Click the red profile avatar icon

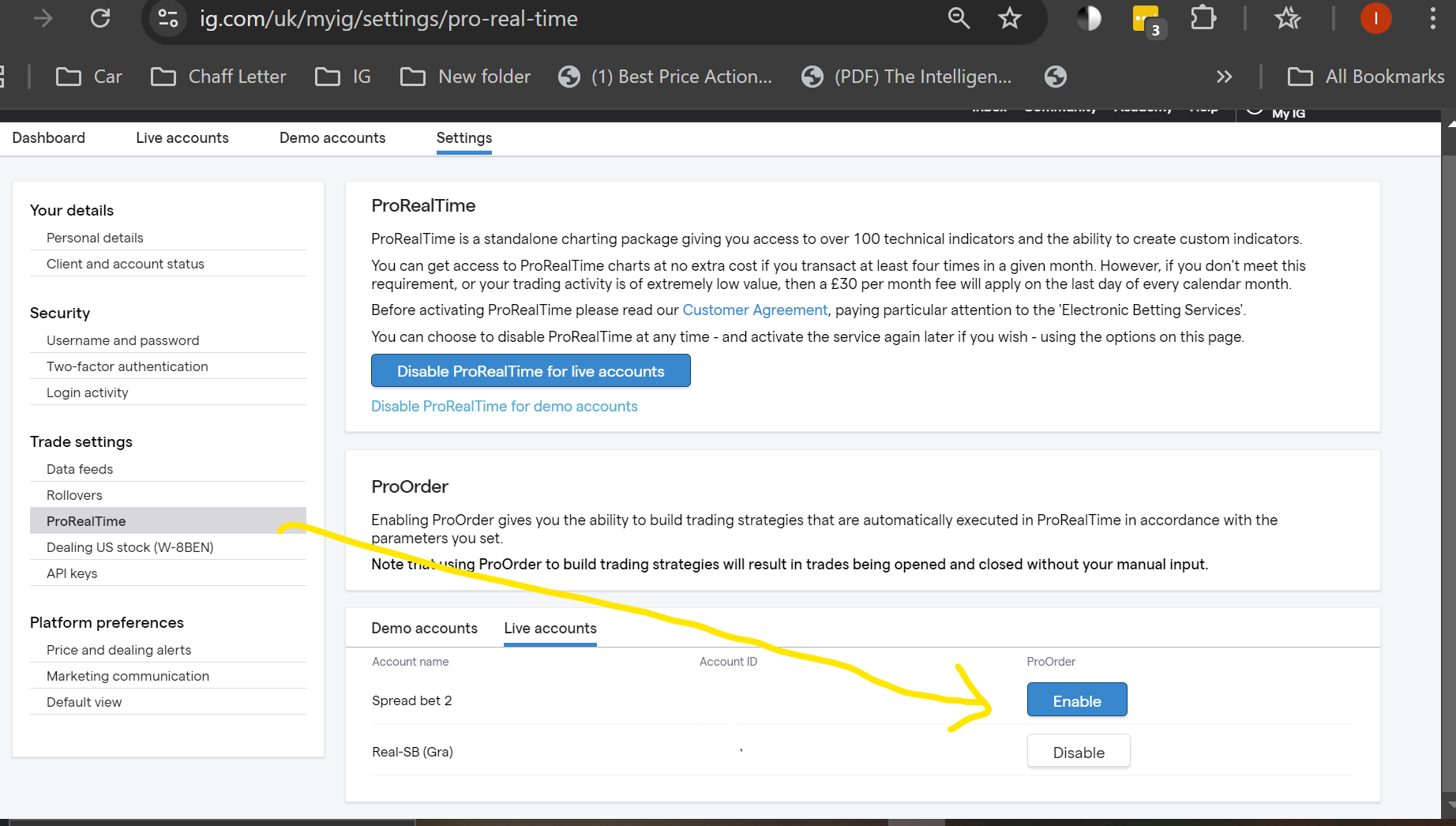1375,18
